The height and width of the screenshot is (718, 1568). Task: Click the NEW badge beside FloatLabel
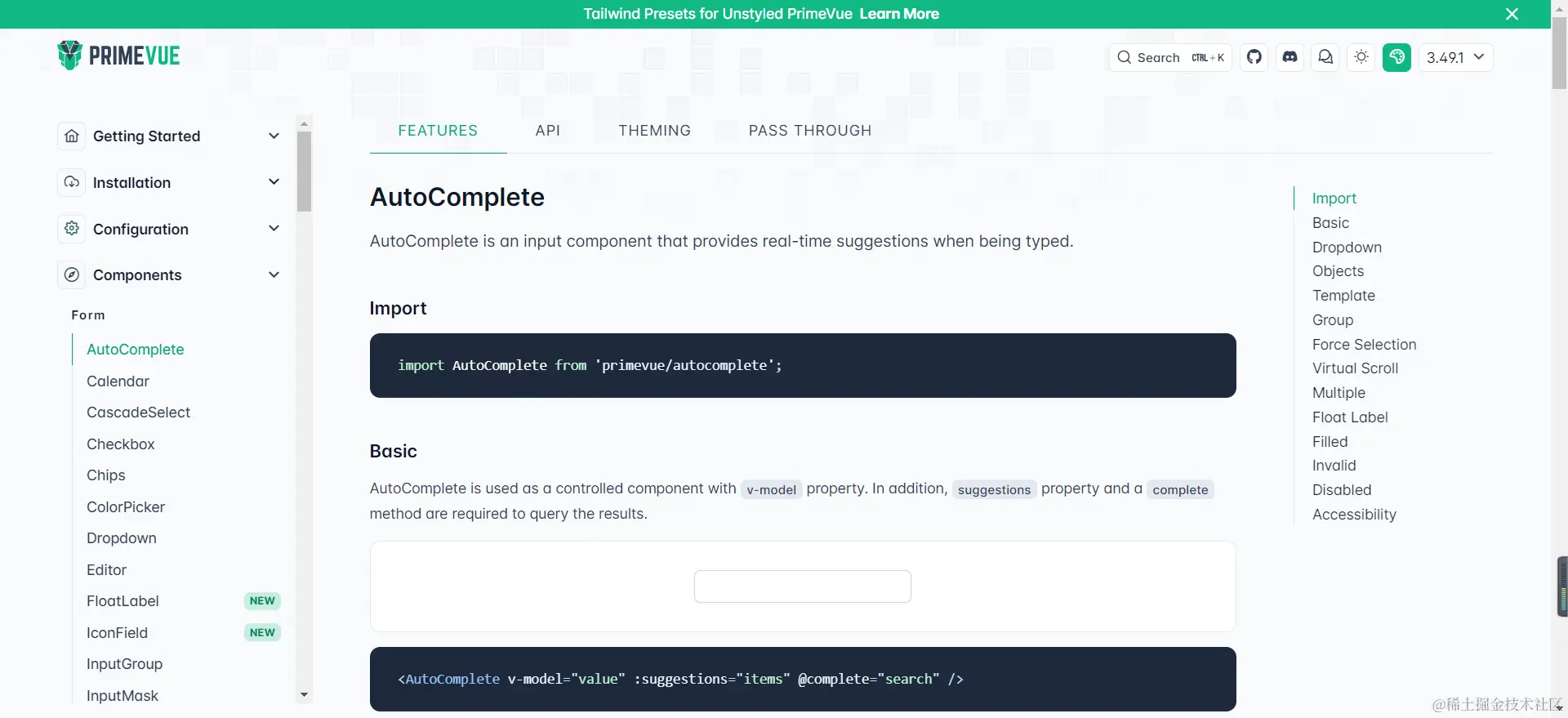[x=262, y=601]
